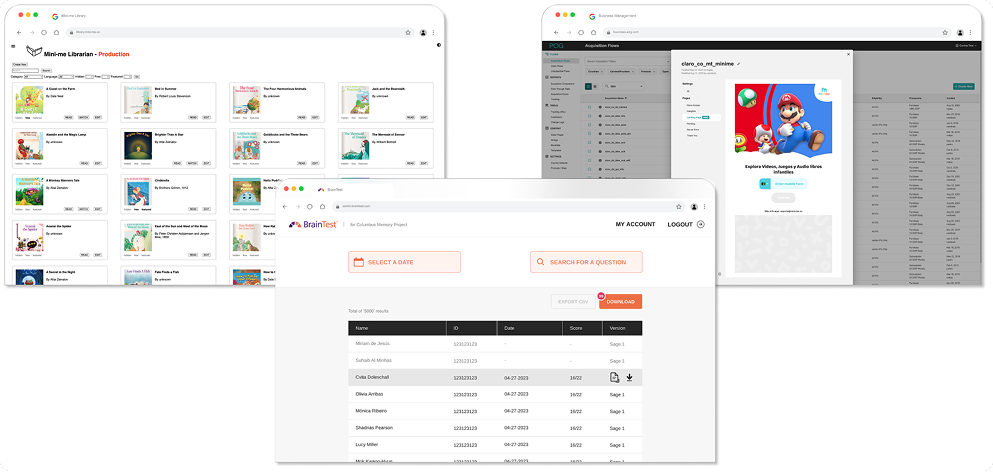Click the Search for a Question field
The height and width of the screenshot is (472, 993).
tap(586, 262)
